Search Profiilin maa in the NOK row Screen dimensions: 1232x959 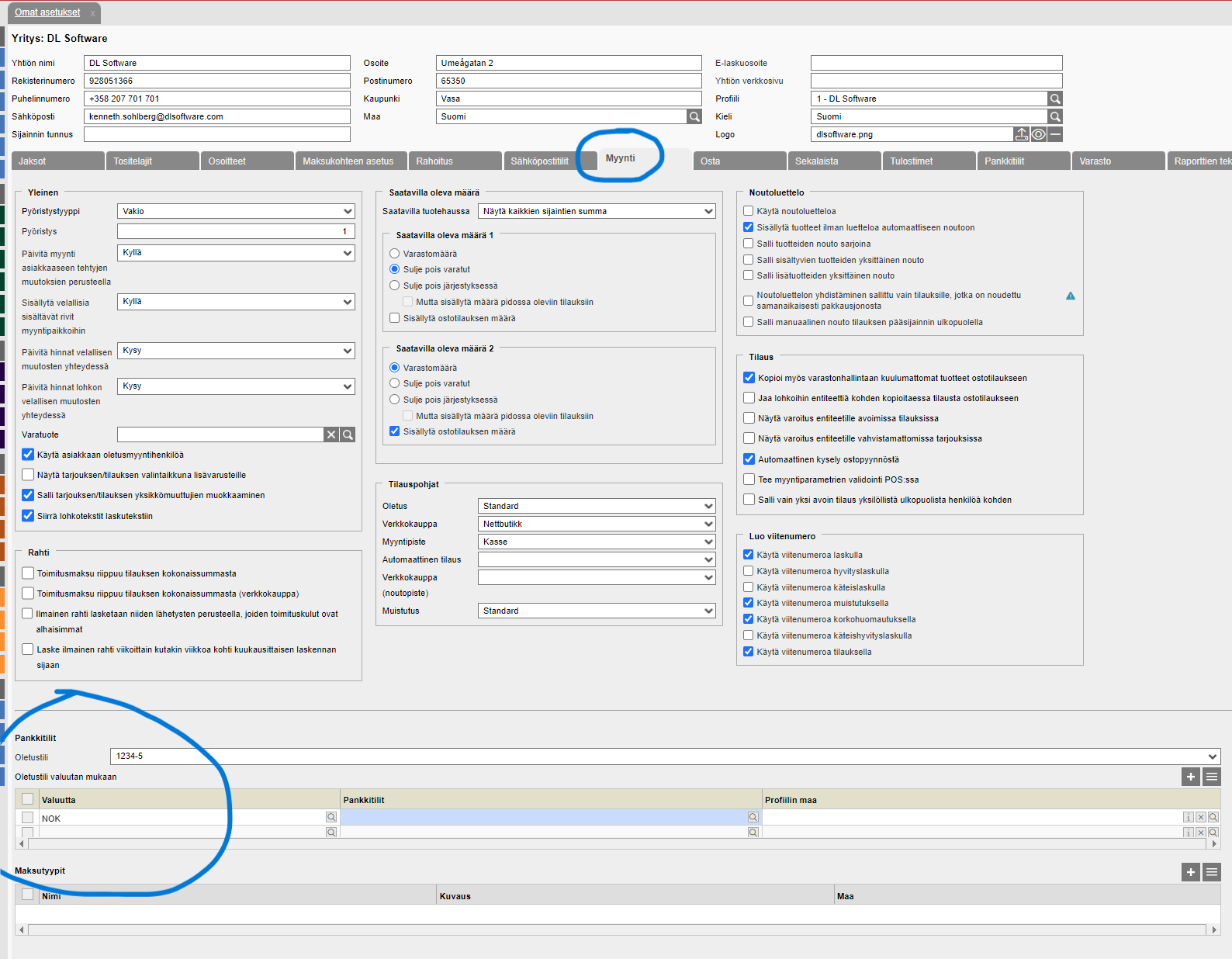[1213, 817]
